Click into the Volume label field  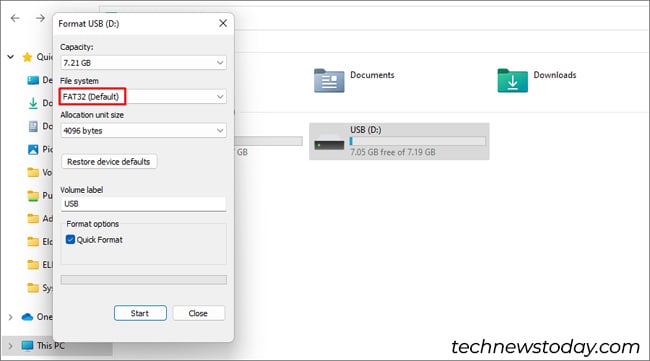click(x=143, y=204)
